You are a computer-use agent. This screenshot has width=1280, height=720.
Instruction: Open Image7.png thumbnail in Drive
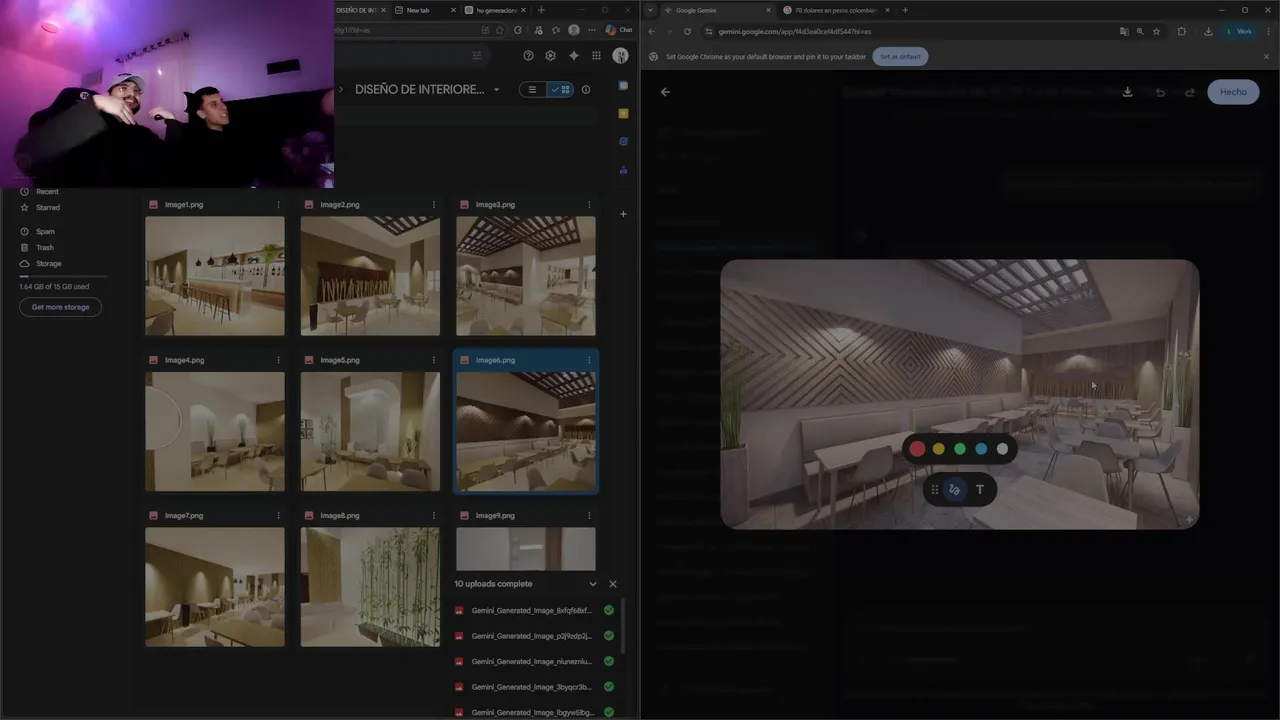point(215,587)
